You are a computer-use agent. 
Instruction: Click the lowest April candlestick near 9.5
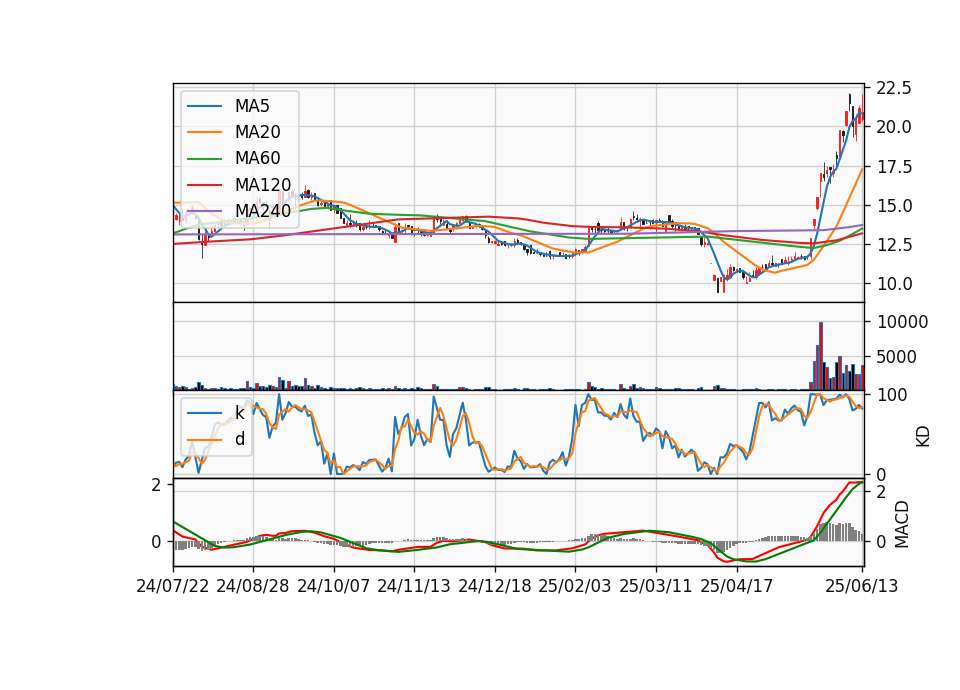click(718, 284)
